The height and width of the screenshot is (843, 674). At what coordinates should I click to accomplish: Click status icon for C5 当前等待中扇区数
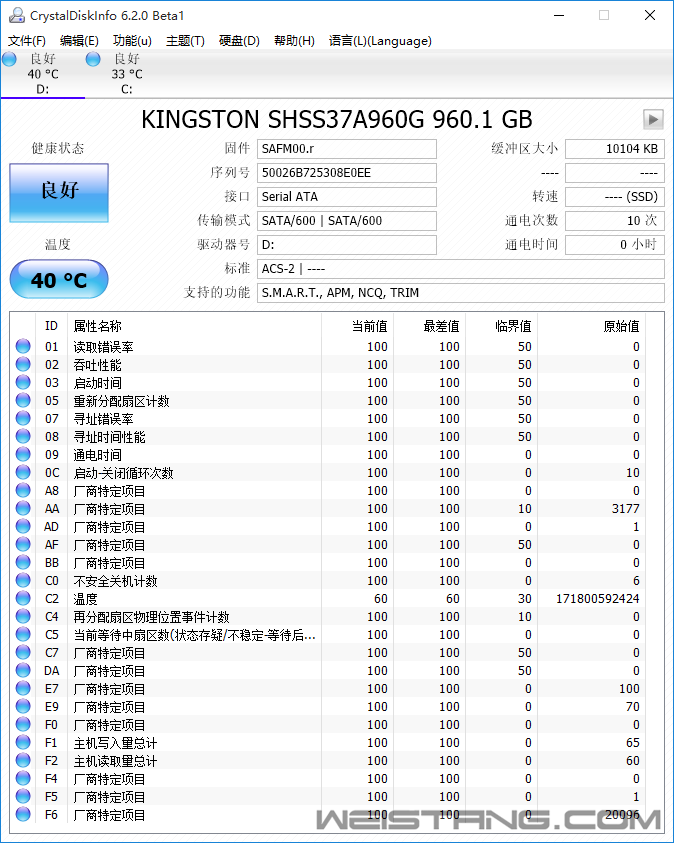[x=23, y=634]
